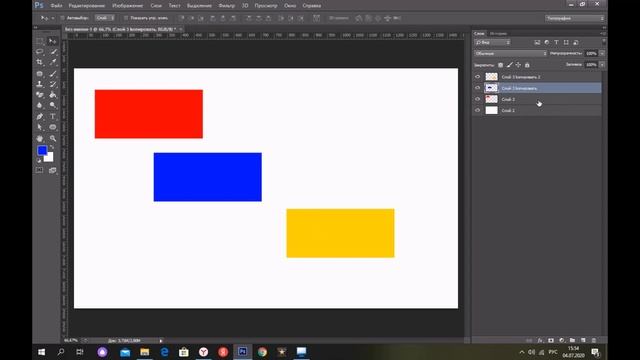
Task: Hide the selected Слой 3 копировать layer
Action: click(478, 88)
